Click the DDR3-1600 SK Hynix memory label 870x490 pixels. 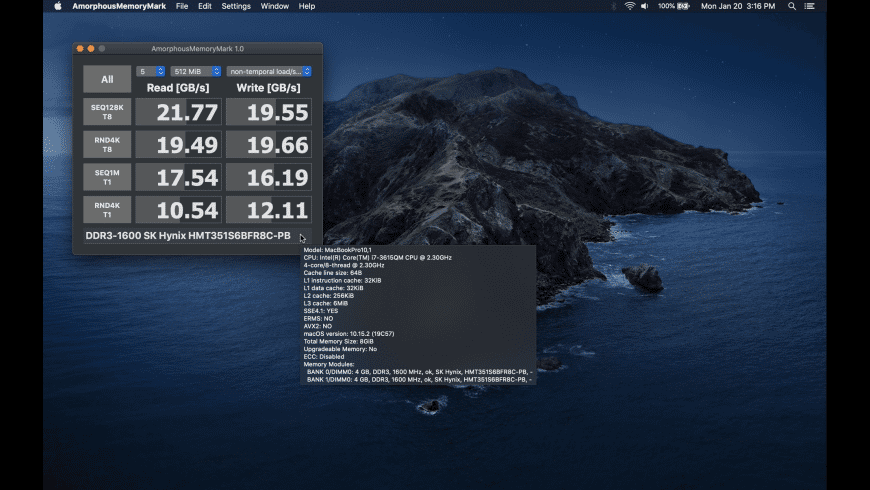click(188, 237)
